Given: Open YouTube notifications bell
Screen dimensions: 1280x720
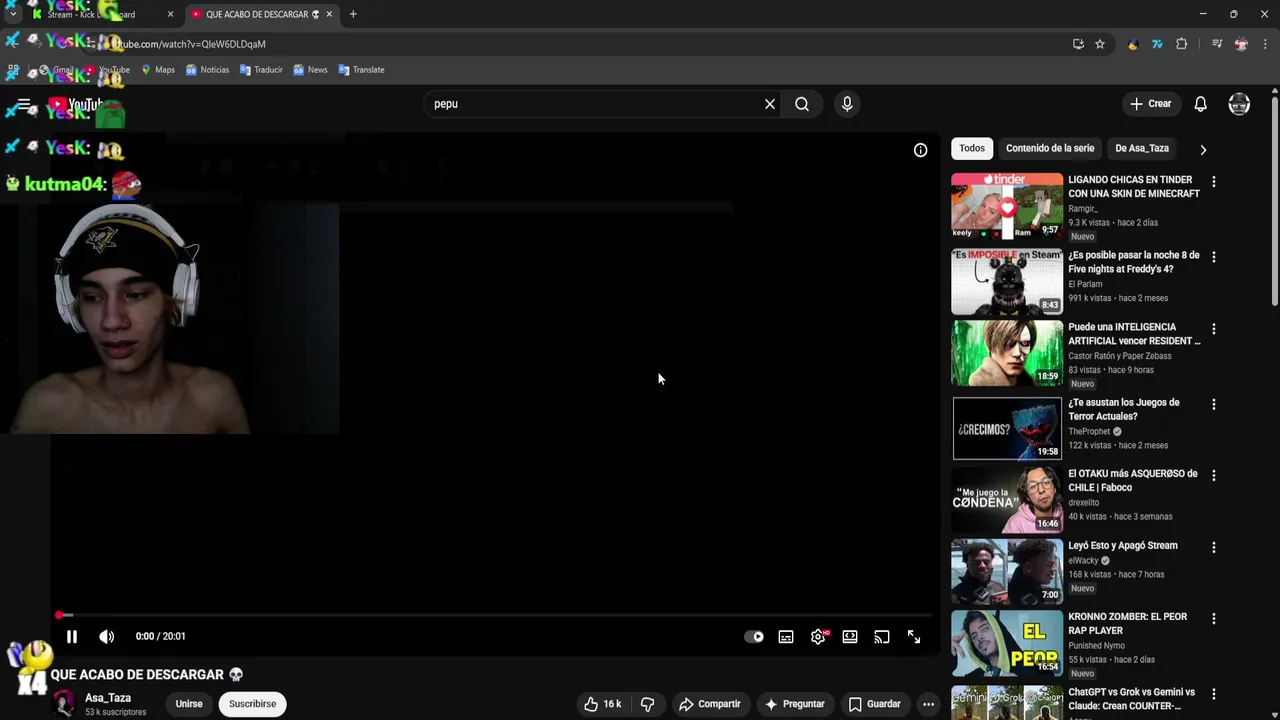Looking at the screenshot, I should click(x=1201, y=104).
